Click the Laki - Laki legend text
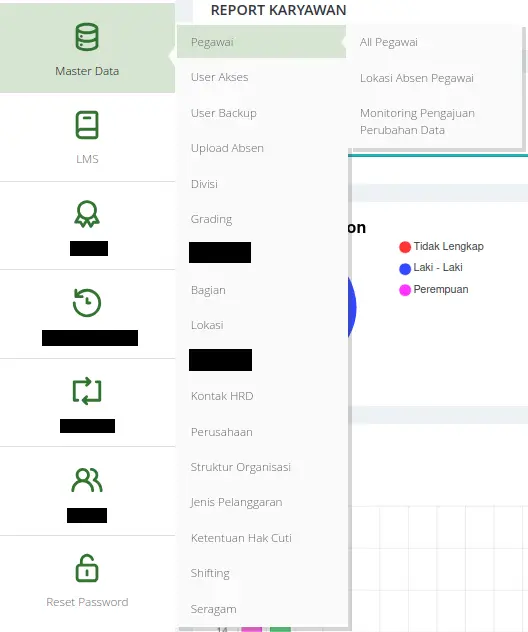528x632 pixels. [438, 267]
